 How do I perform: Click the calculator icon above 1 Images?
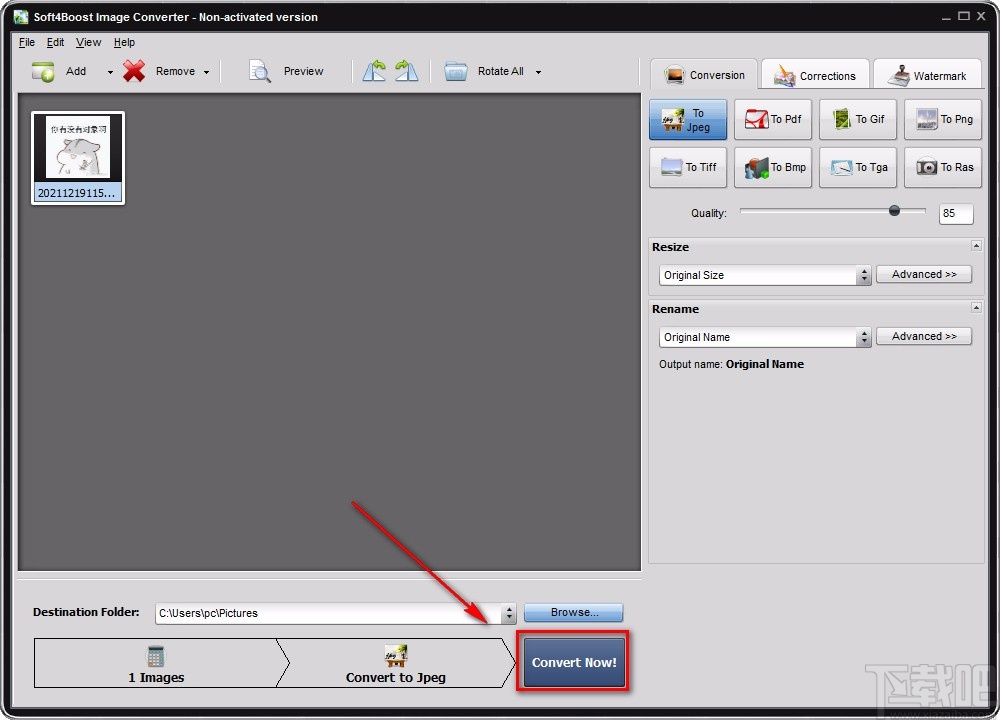(156, 656)
